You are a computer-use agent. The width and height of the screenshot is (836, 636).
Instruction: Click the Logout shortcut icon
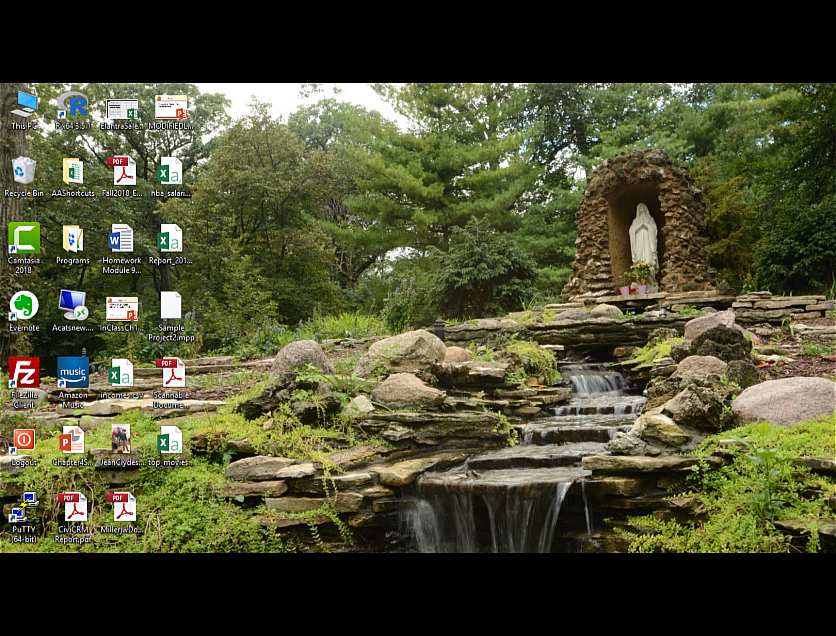tap(24, 440)
